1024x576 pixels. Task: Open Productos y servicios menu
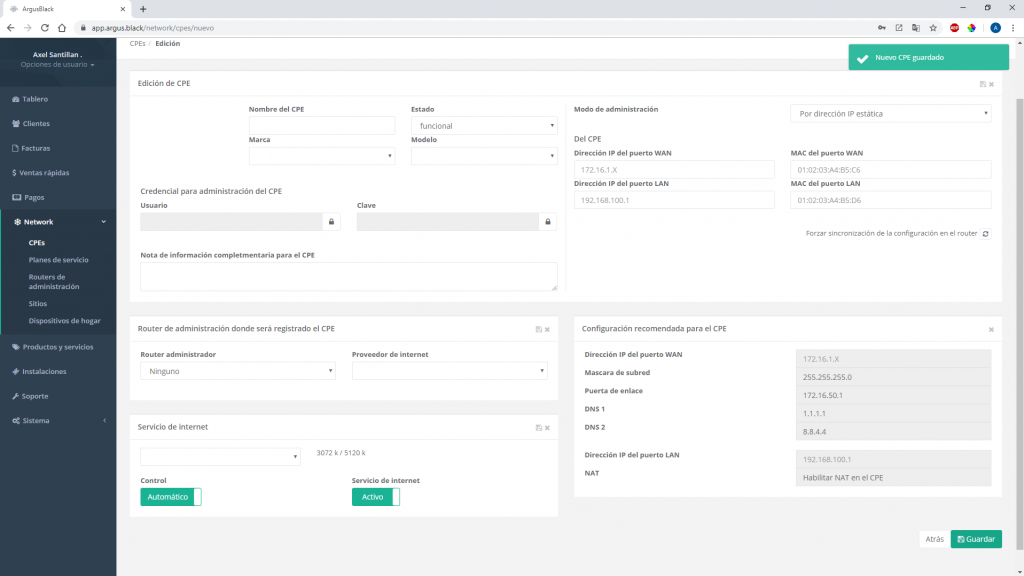52,347
